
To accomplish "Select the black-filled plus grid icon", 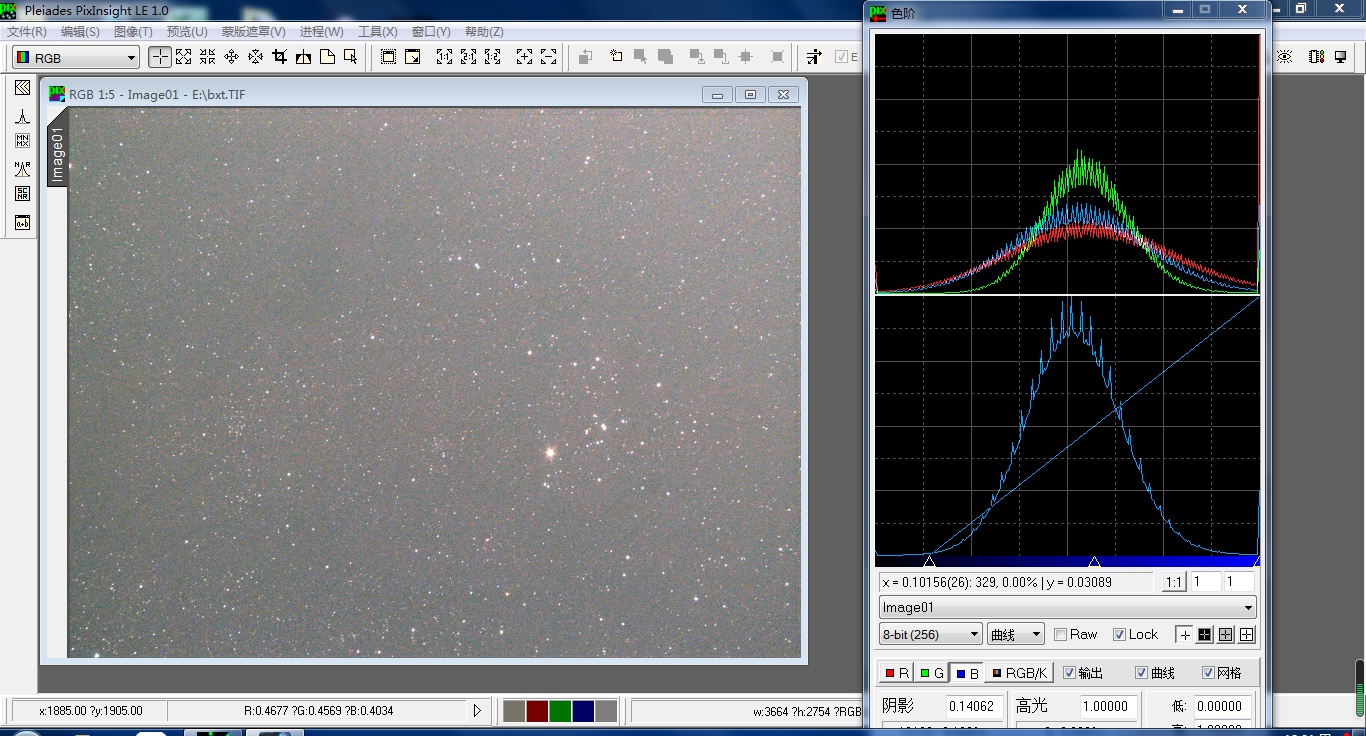I will [1204, 634].
